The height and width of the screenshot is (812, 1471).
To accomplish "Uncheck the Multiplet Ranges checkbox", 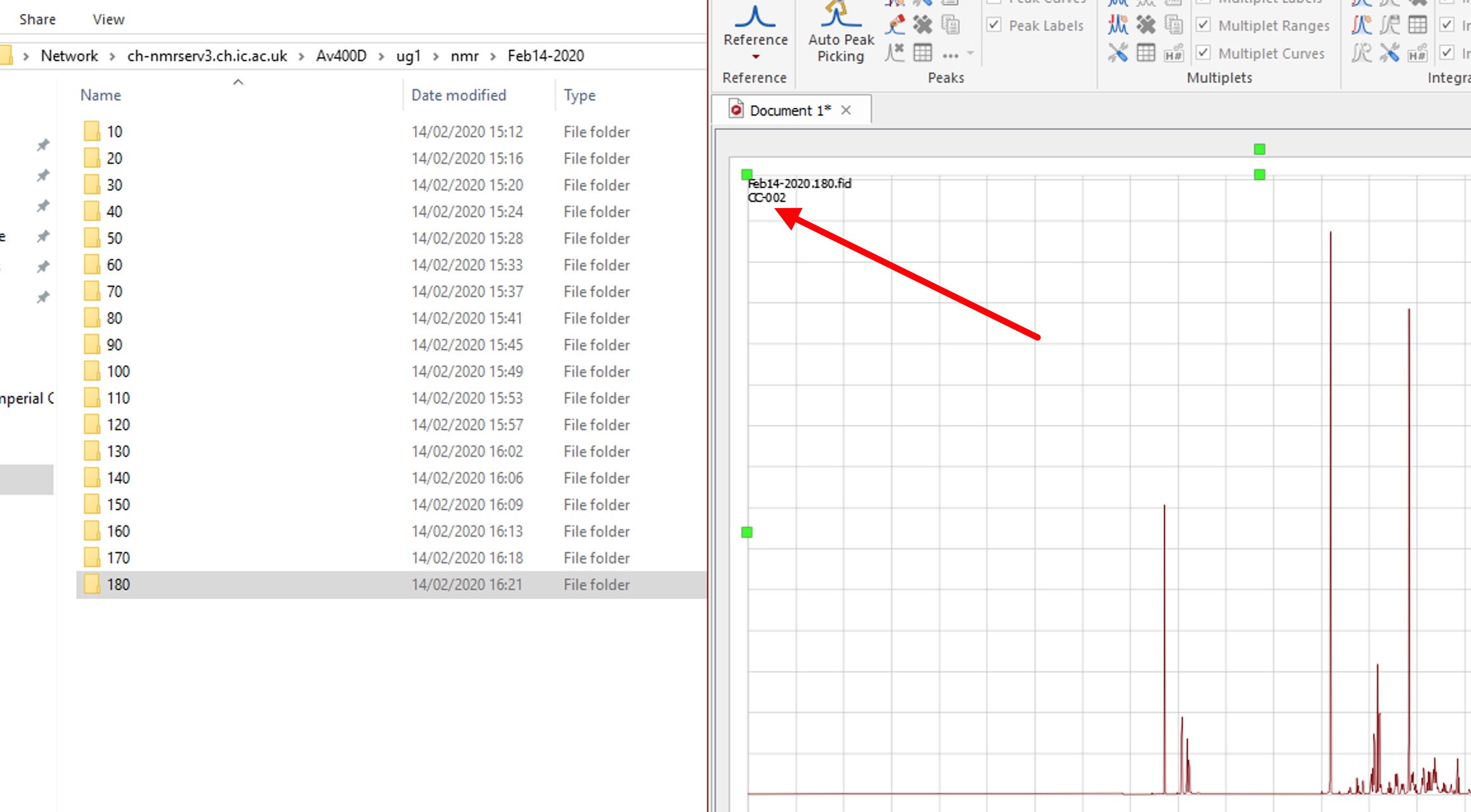I will click(x=1203, y=25).
